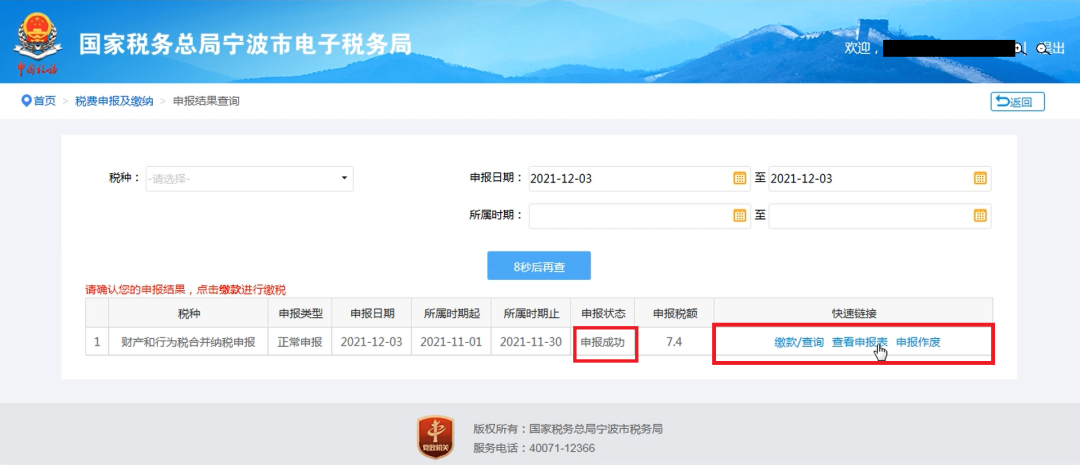Screen dimensions: 1080x465
Task: Click the 服务电话 number in footer
Action: click(562, 448)
